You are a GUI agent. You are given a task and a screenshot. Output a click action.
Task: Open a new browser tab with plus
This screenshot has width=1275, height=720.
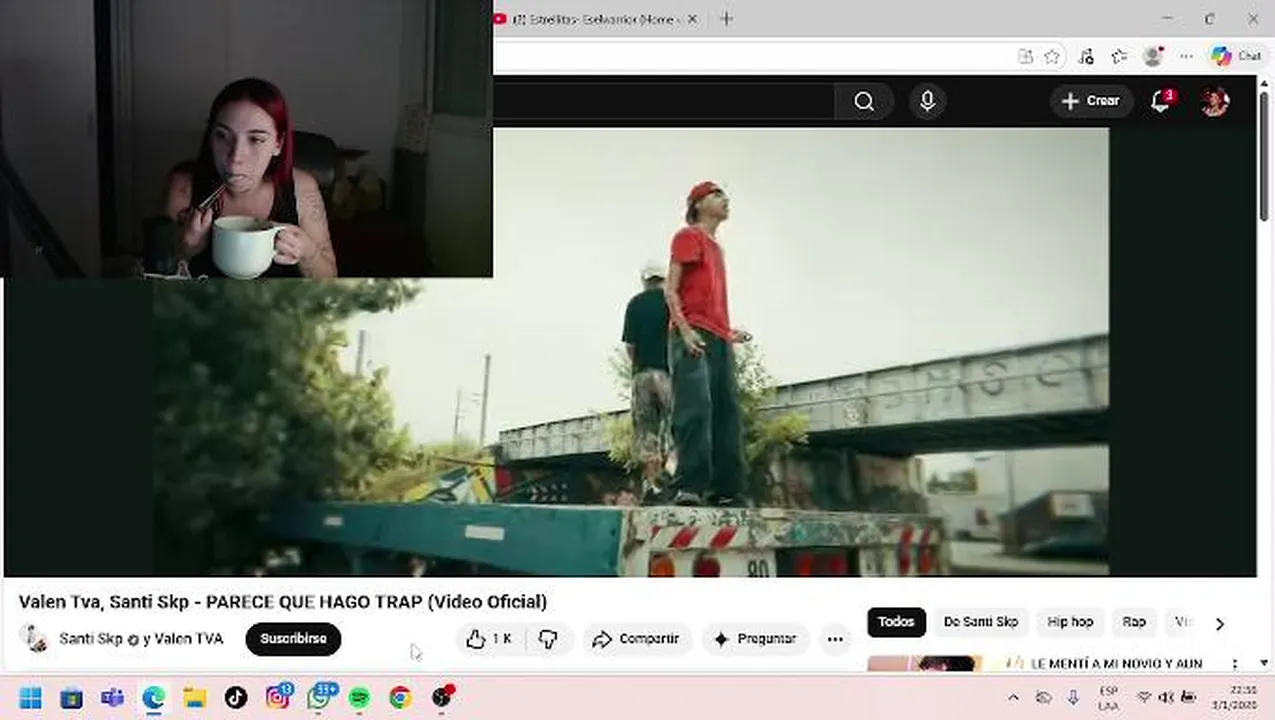click(726, 19)
